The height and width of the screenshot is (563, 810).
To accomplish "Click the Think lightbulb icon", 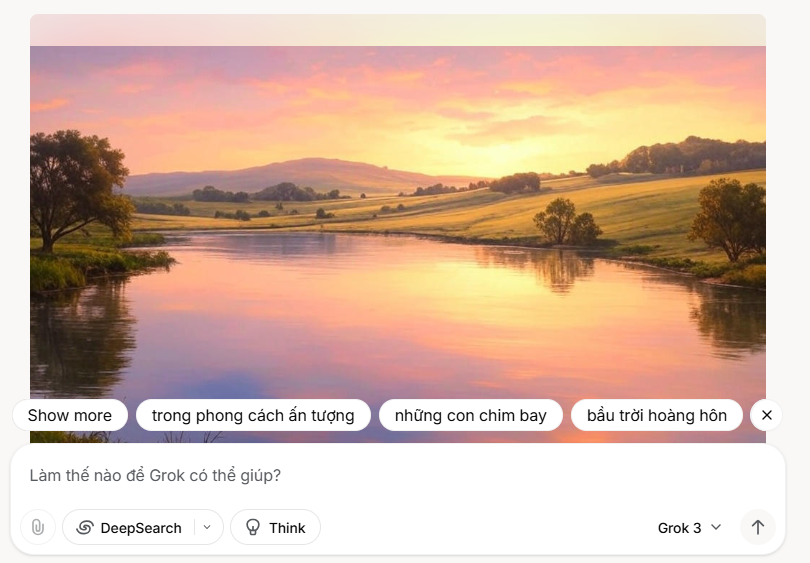I will point(253,528).
